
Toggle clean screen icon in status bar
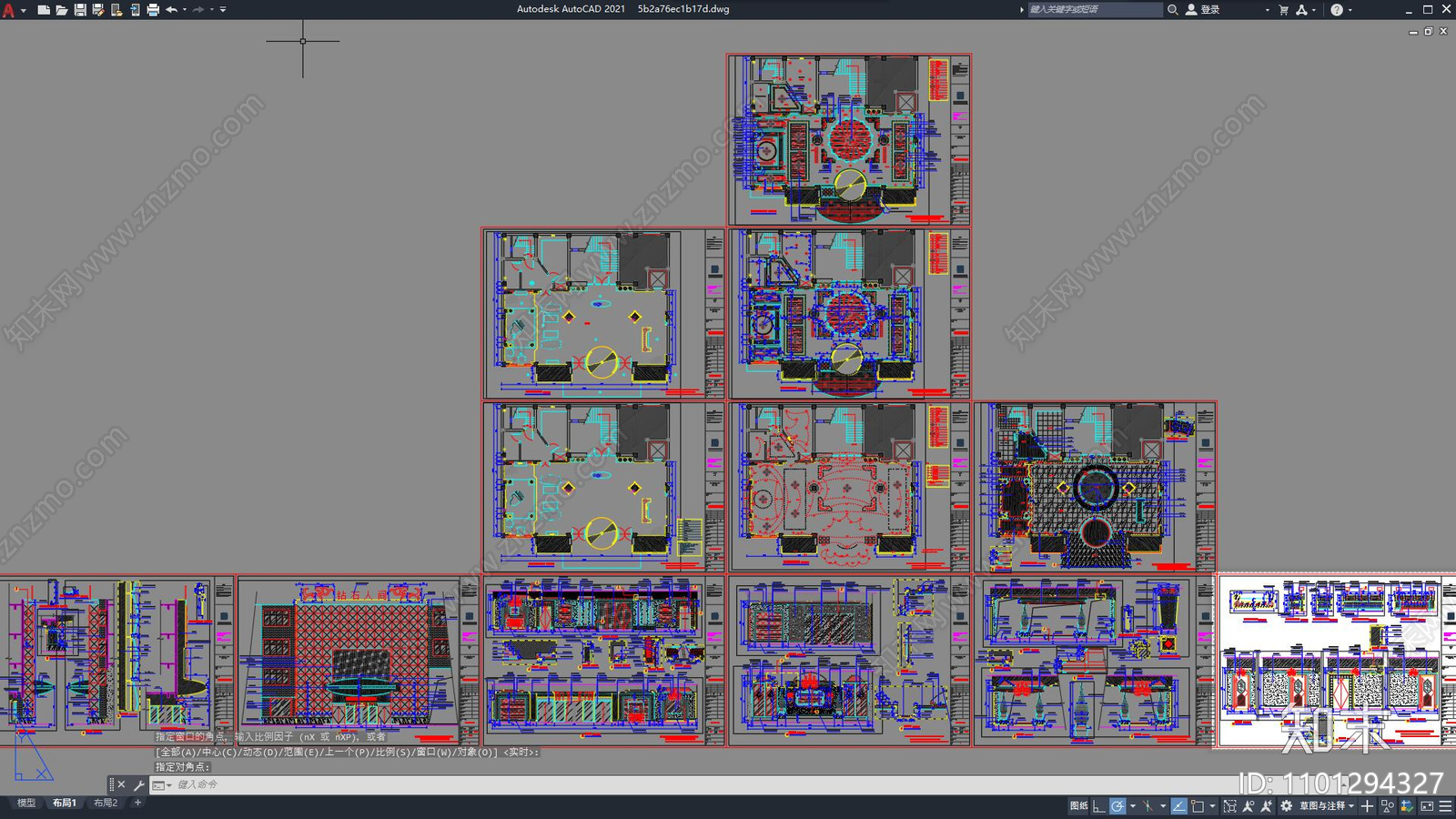1427,805
